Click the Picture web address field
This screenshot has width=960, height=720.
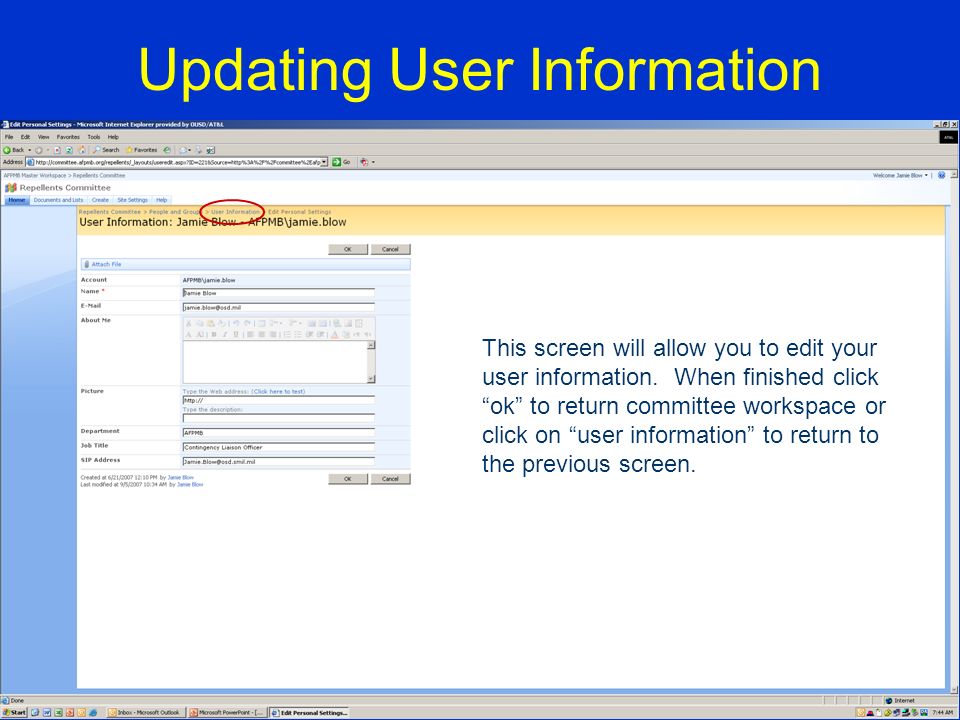coord(279,400)
